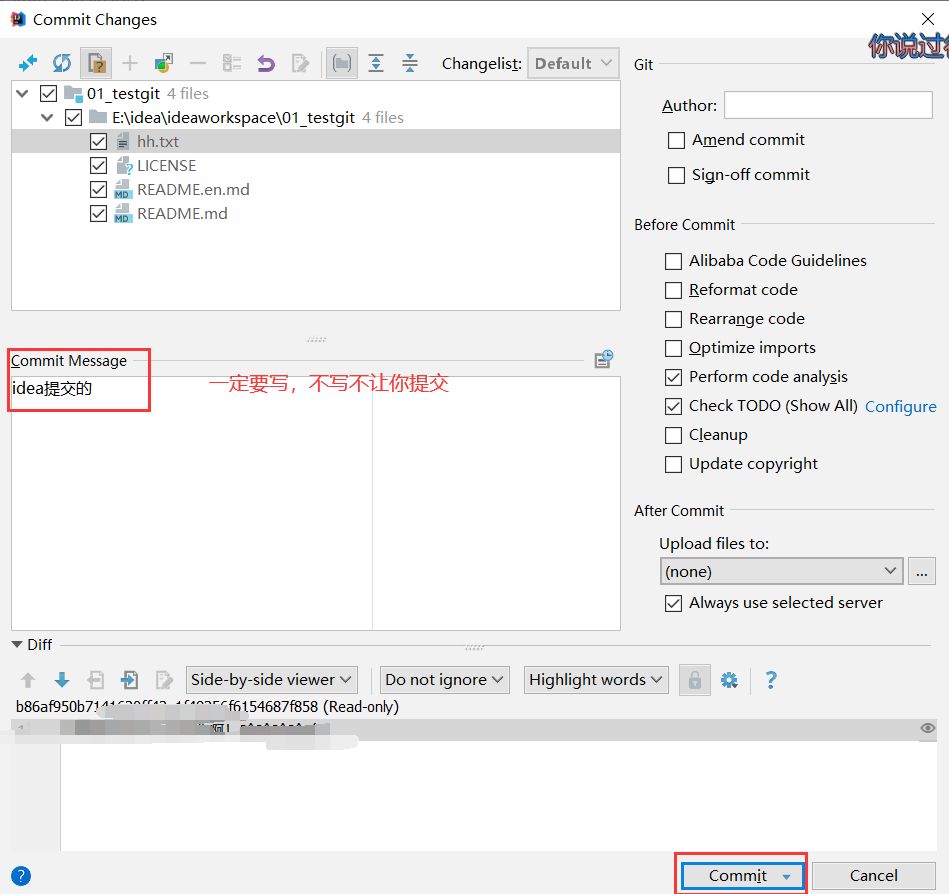Enable the Sign-off commit checkbox

coord(676,176)
